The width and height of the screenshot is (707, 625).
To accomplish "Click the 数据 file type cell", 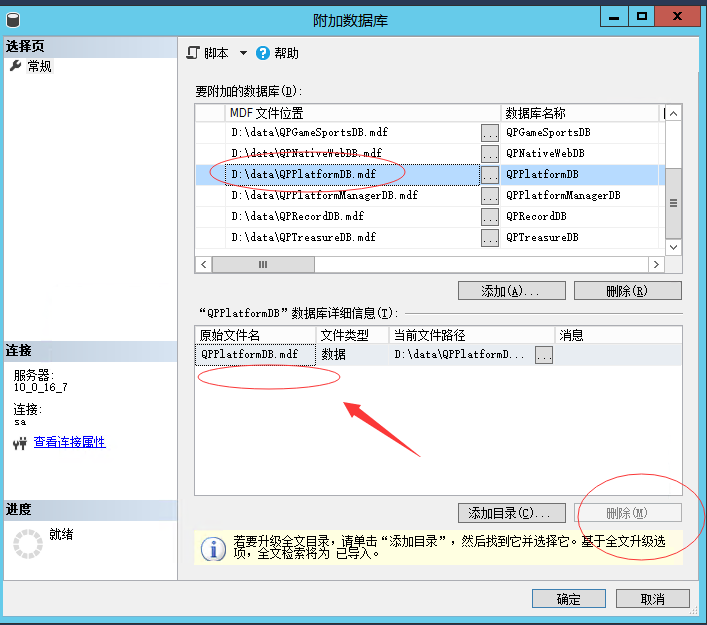I will 353,354.
